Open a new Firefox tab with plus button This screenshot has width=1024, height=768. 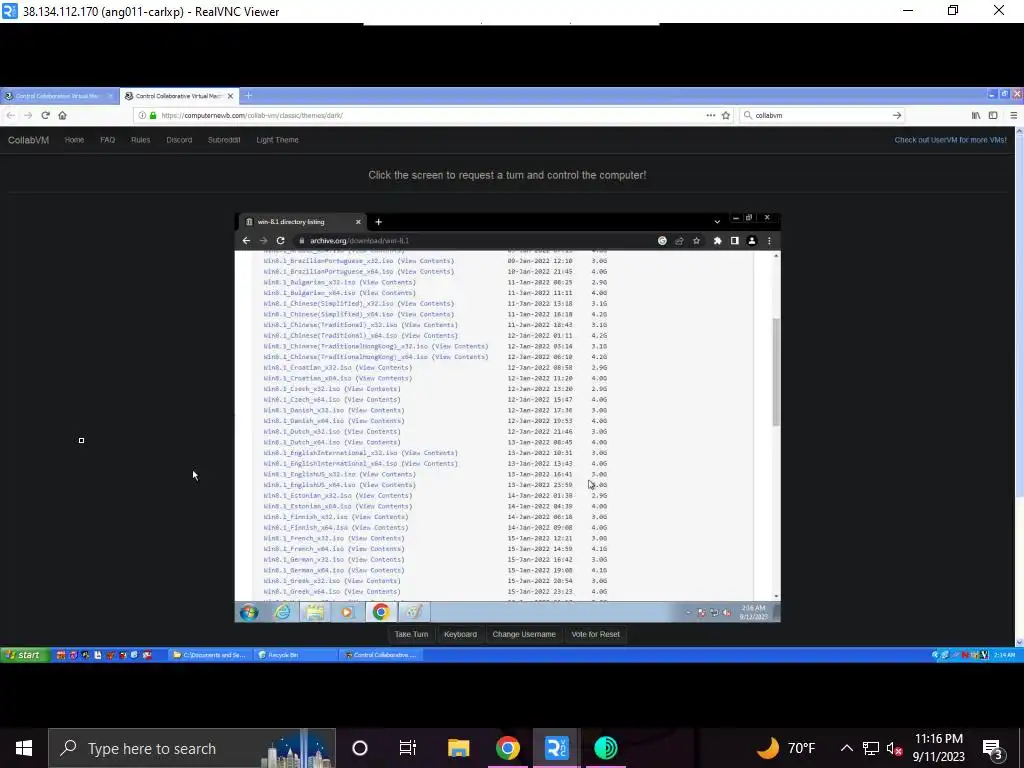tap(248, 95)
